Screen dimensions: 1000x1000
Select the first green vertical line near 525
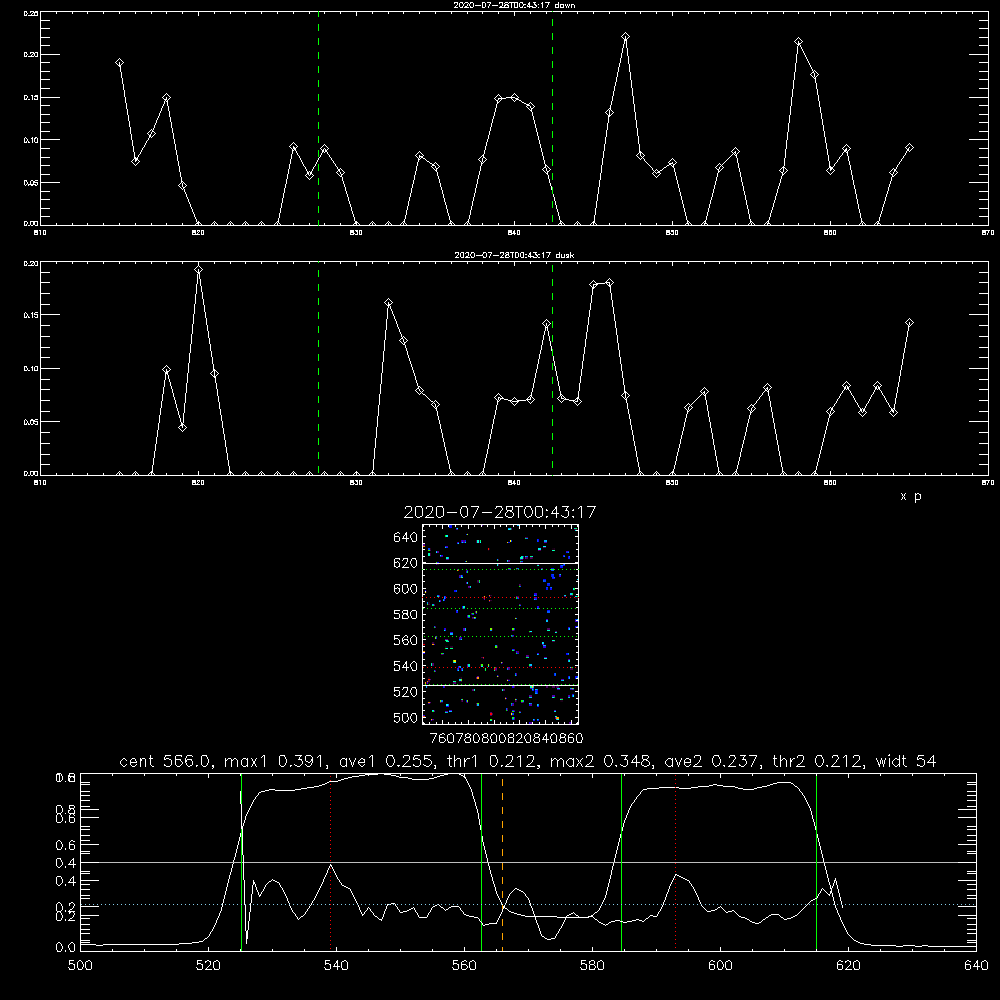(x=241, y=862)
